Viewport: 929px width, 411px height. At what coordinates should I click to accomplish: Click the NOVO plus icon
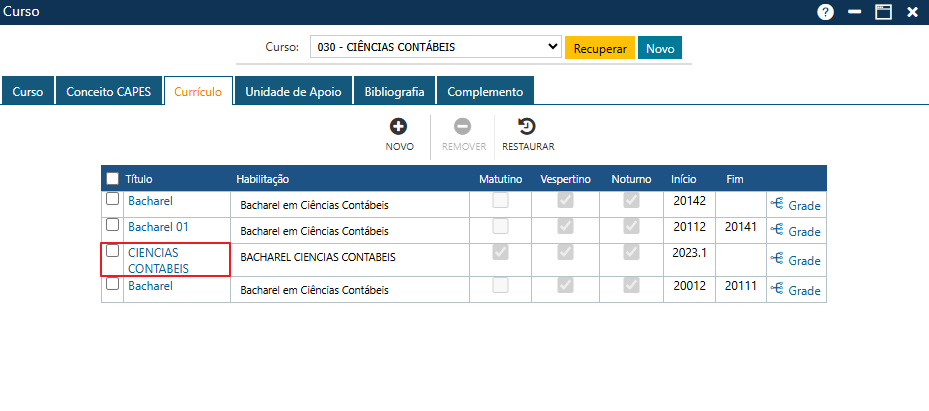point(398,126)
